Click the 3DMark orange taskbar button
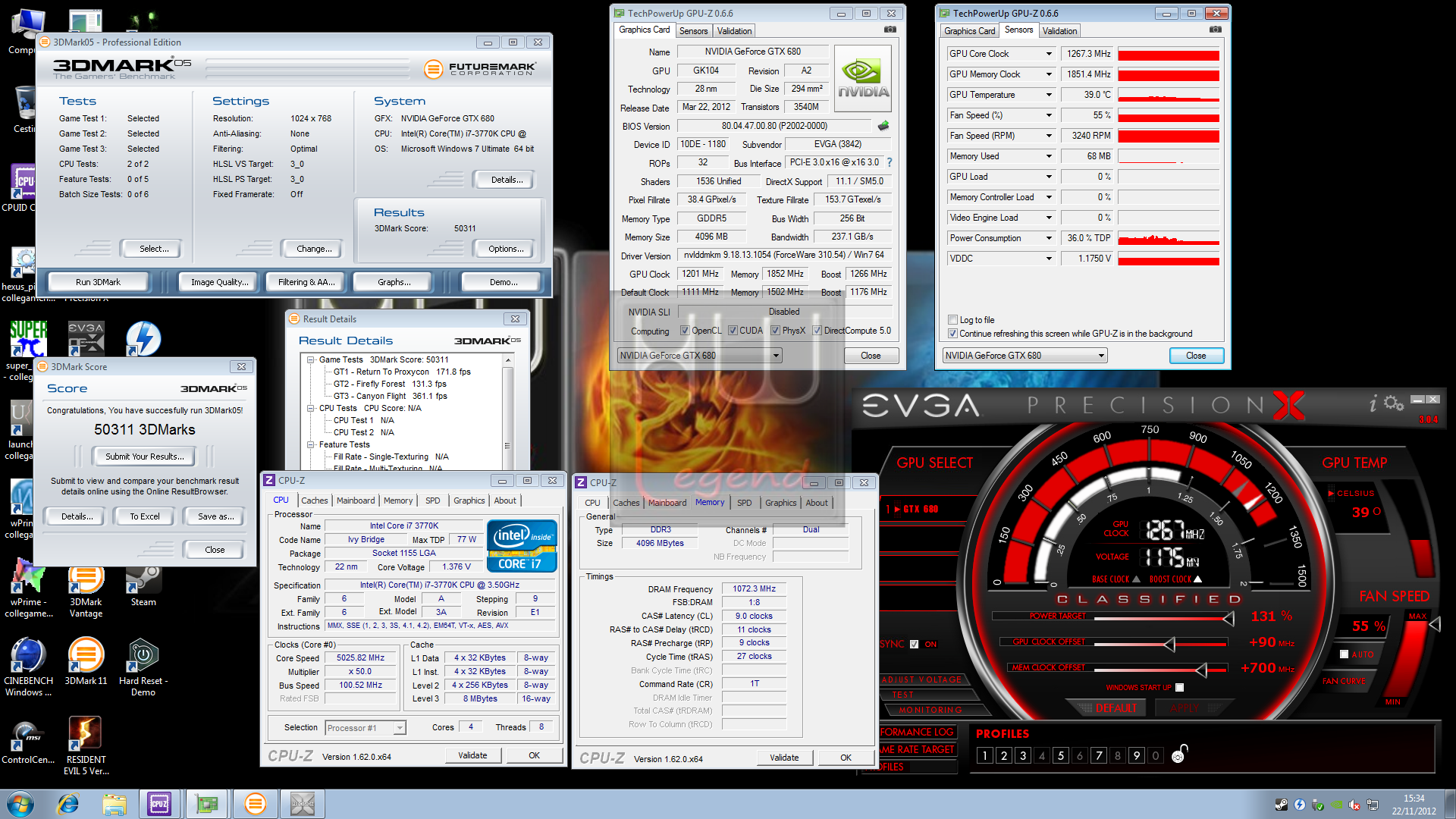The width and height of the screenshot is (1456, 819). pos(256,804)
